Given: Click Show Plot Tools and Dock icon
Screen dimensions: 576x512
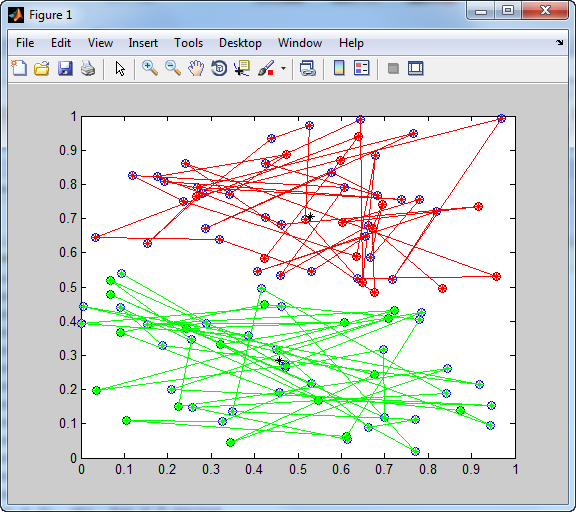Looking at the screenshot, I should tap(416, 68).
